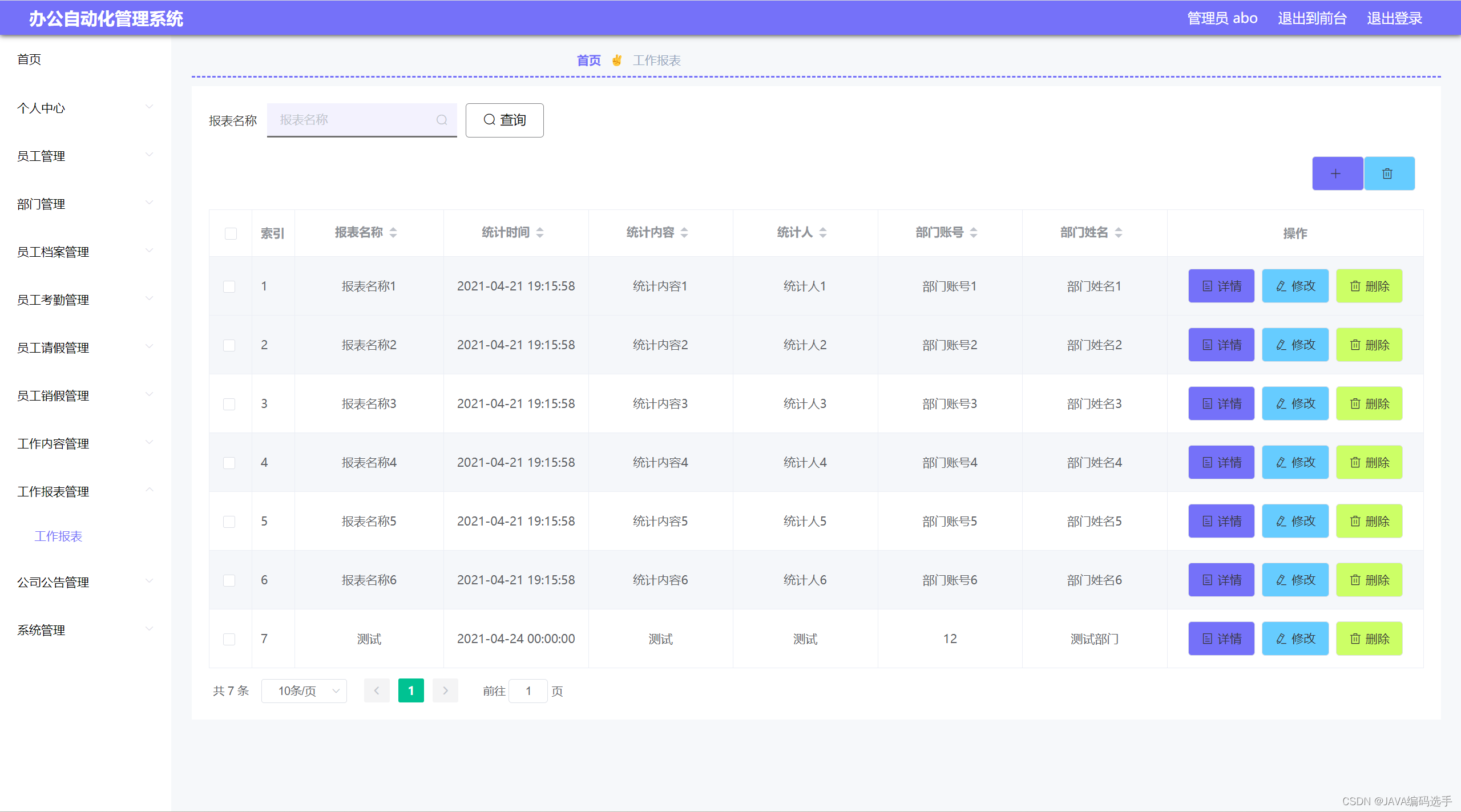The height and width of the screenshot is (812, 1461).
Task: Sort by 部门姓名 column arrows
Action: click(x=1119, y=232)
